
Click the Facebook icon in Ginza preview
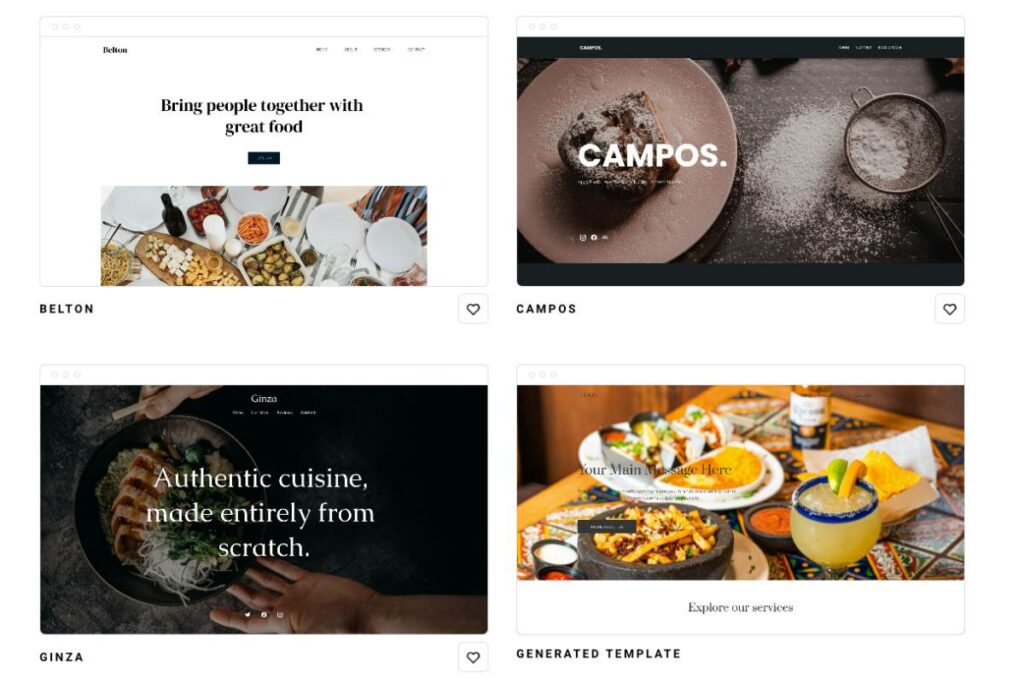pos(264,614)
